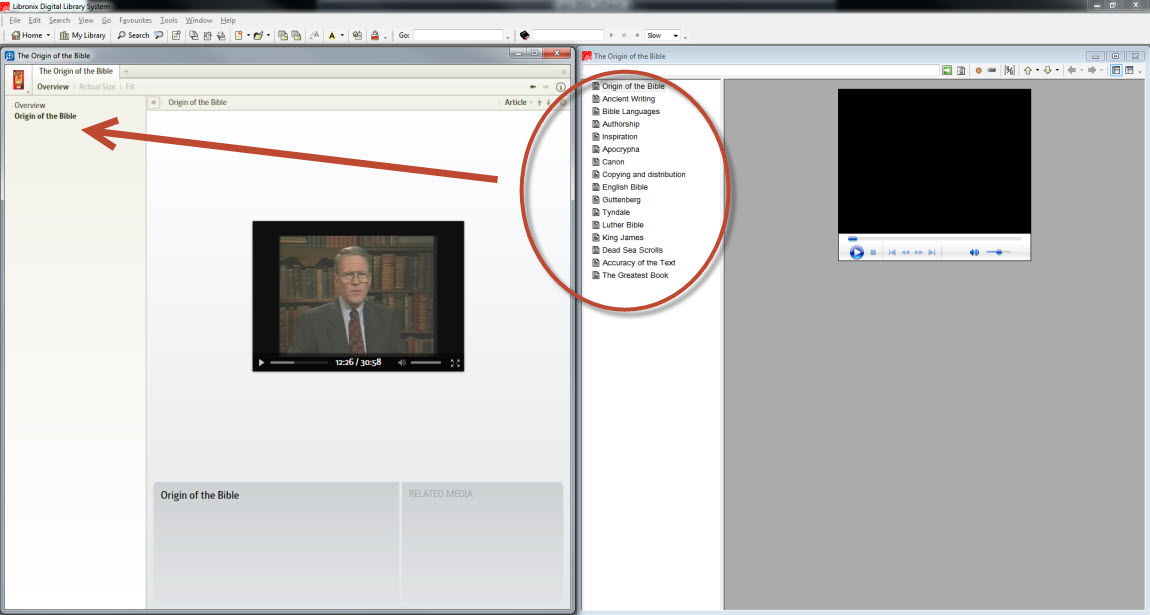Viewport: 1150px width, 615px height.
Task: Click the red book cover icon in the left window
Action: (18, 79)
